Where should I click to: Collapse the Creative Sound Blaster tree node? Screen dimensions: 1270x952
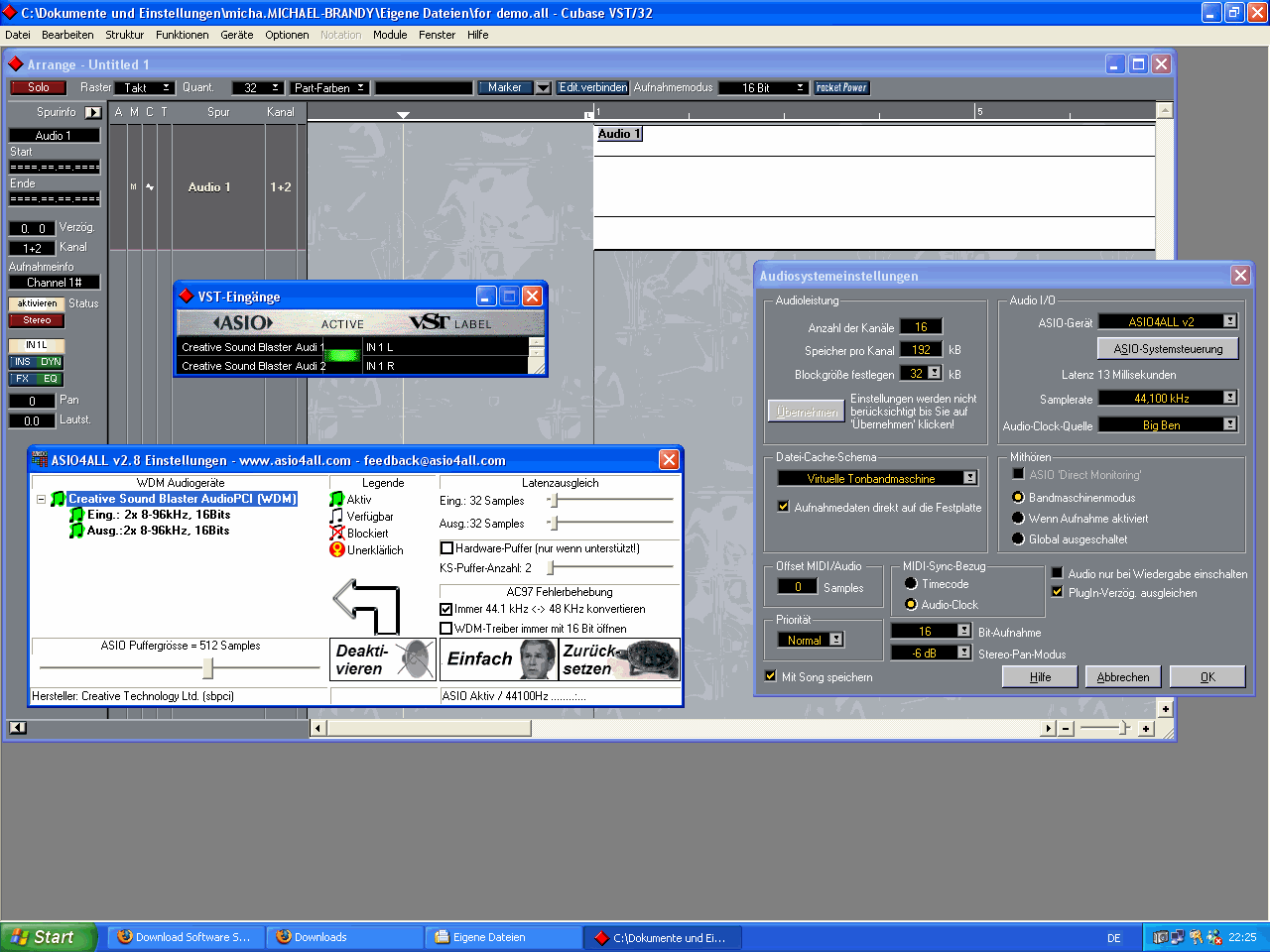pyautogui.click(x=41, y=499)
